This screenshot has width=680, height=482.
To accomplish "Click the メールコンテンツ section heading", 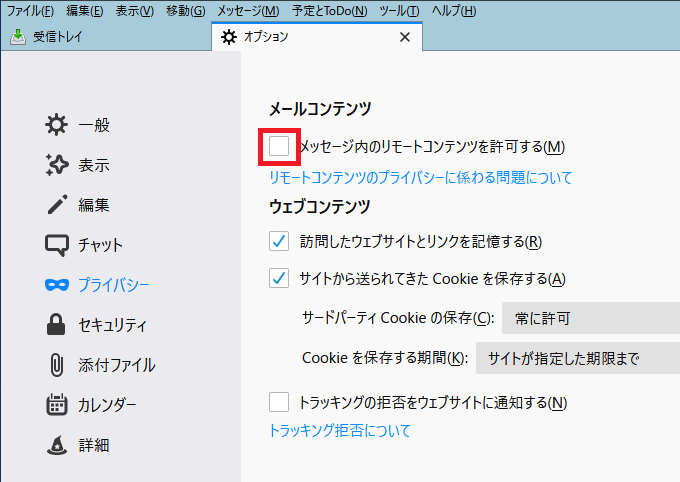I will (x=320, y=109).
